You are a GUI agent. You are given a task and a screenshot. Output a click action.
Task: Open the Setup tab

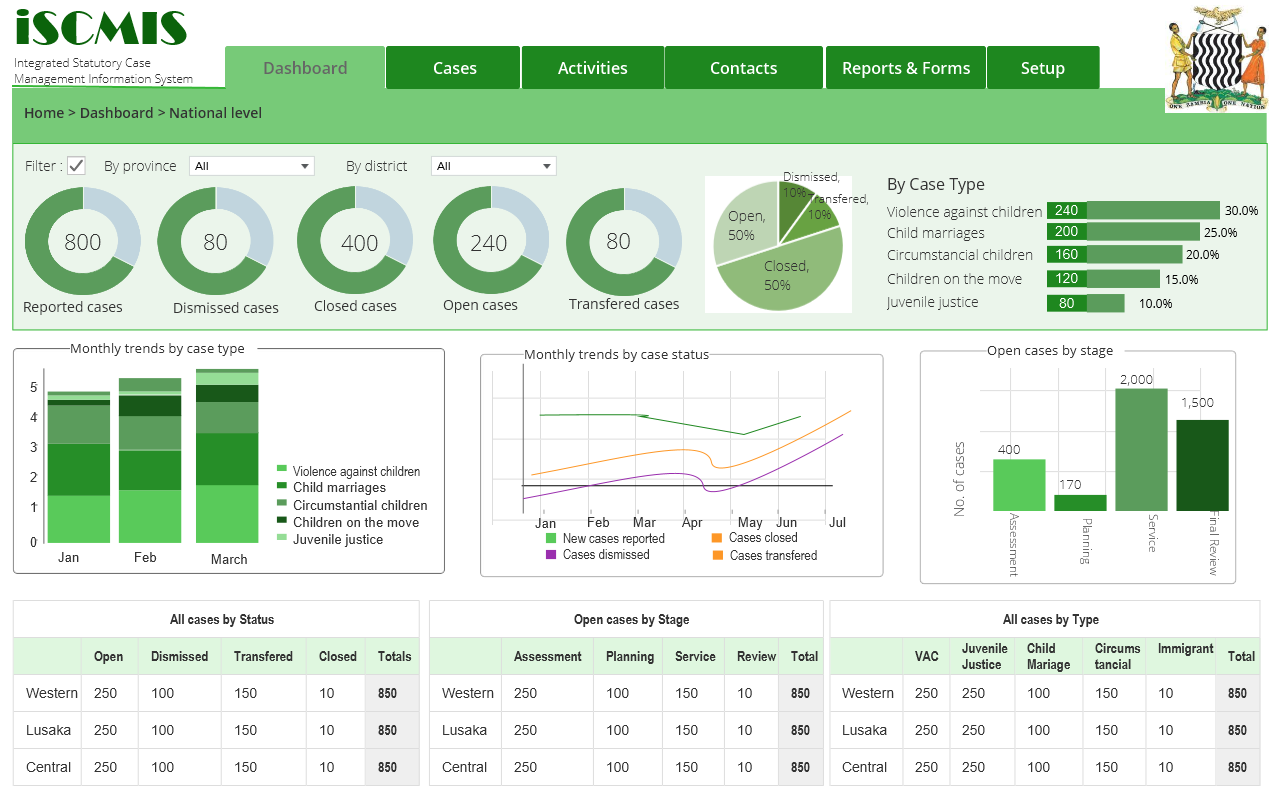[1043, 68]
